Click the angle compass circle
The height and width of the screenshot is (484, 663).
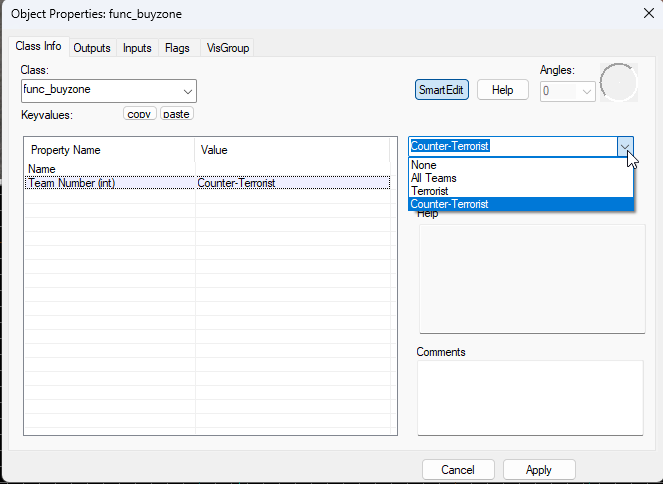click(618, 82)
